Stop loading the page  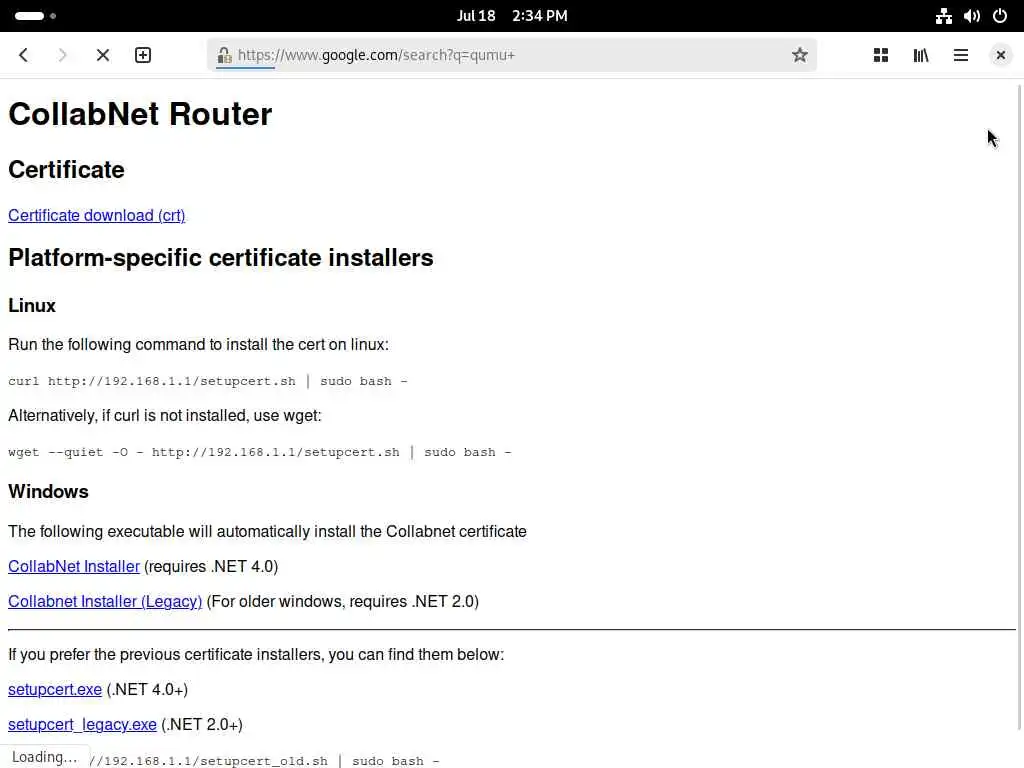click(x=103, y=55)
